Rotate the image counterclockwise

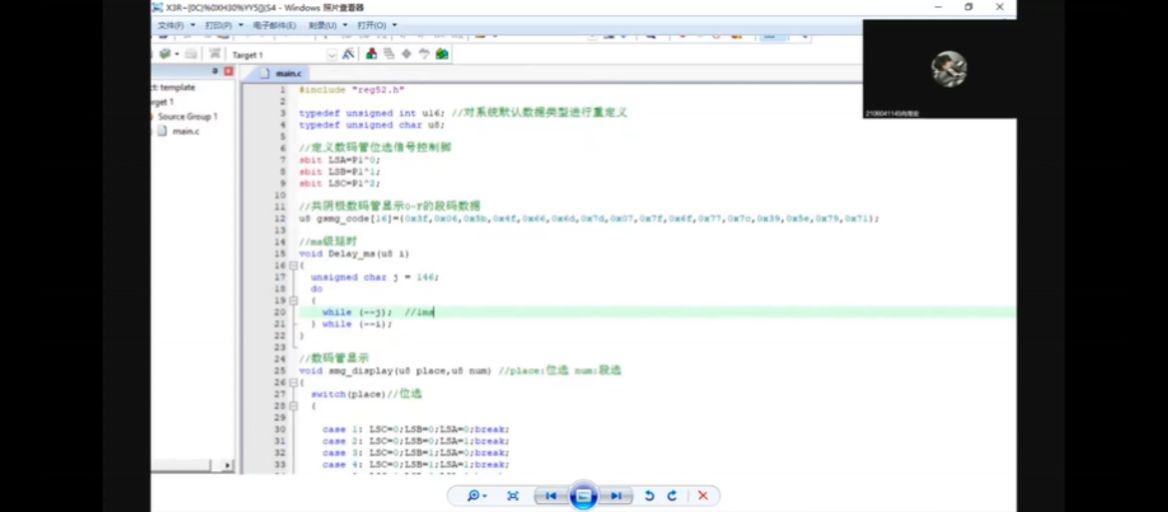point(649,496)
